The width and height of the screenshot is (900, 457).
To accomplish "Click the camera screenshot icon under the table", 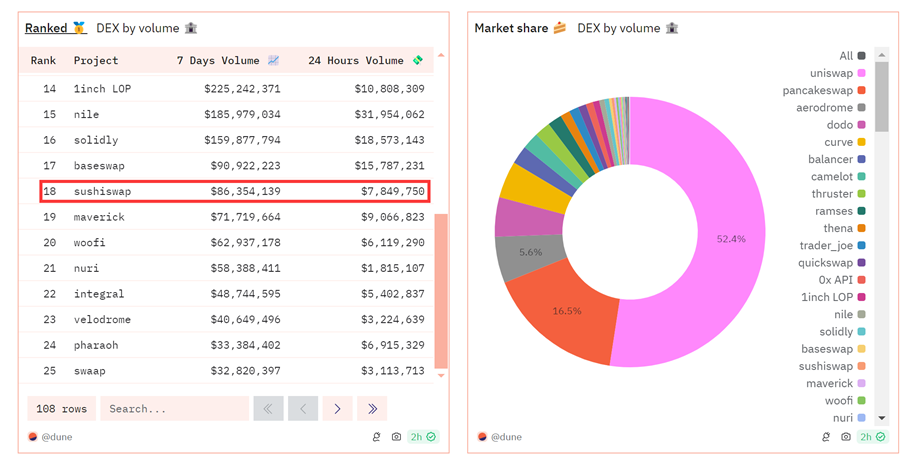I will pyautogui.click(x=397, y=437).
